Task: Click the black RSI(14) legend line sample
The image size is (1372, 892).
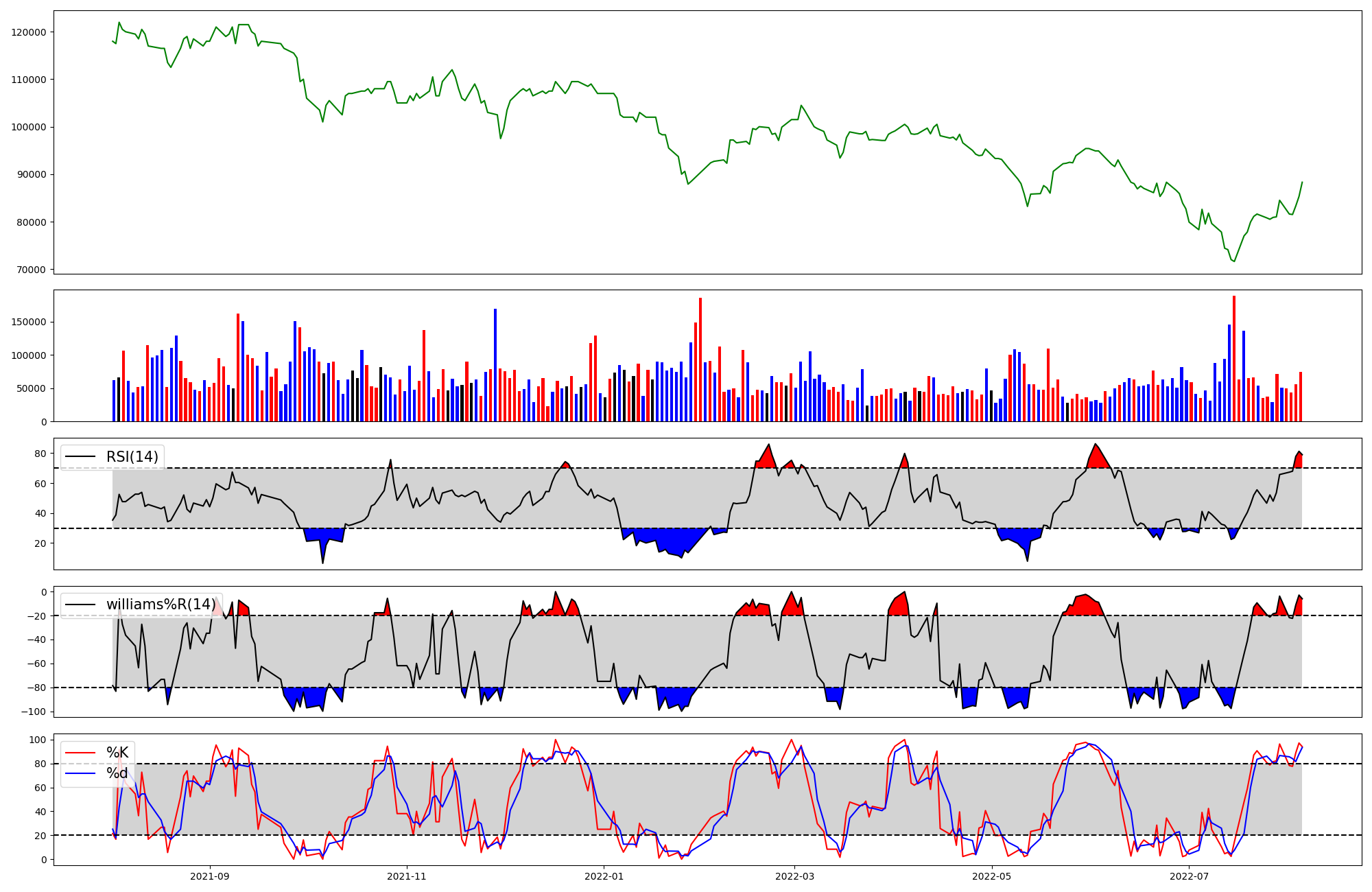Action: [79, 457]
